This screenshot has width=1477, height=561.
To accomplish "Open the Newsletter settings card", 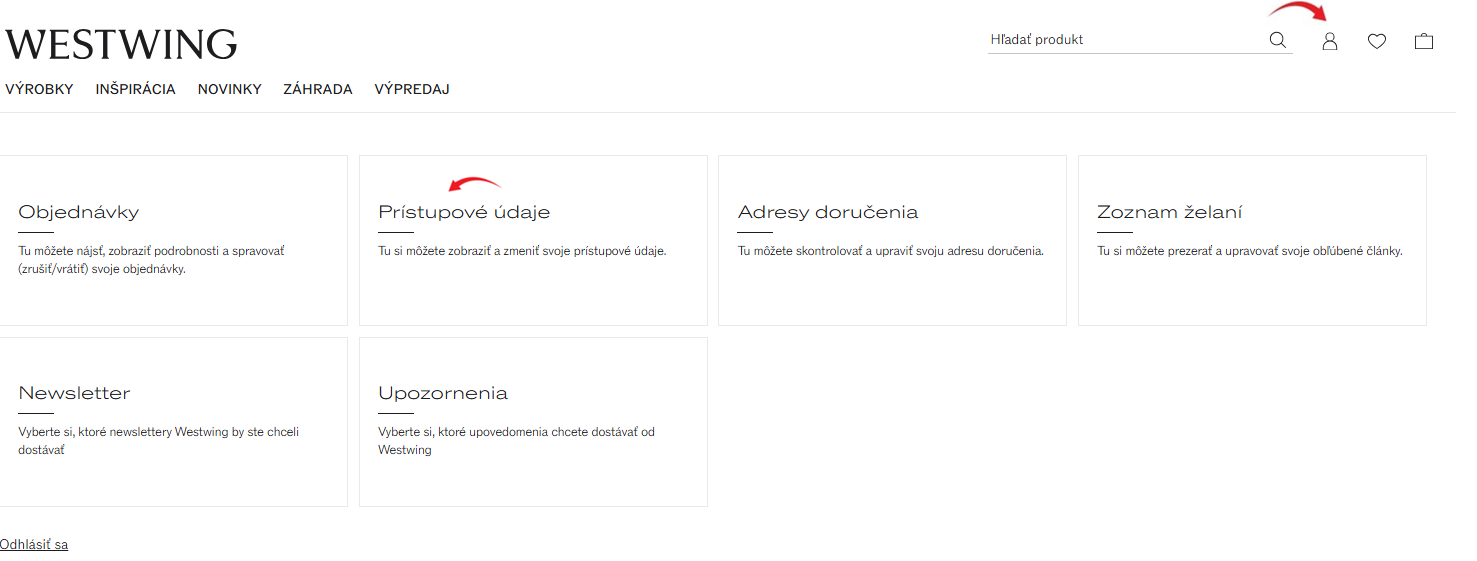I will (173, 421).
